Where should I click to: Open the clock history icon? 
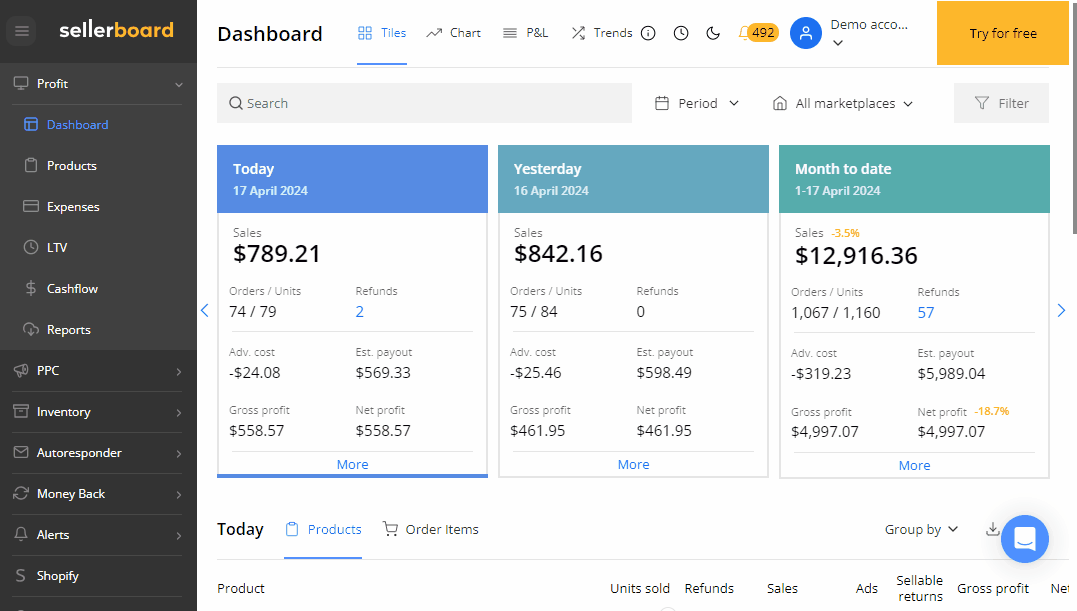click(x=681, y=33)
